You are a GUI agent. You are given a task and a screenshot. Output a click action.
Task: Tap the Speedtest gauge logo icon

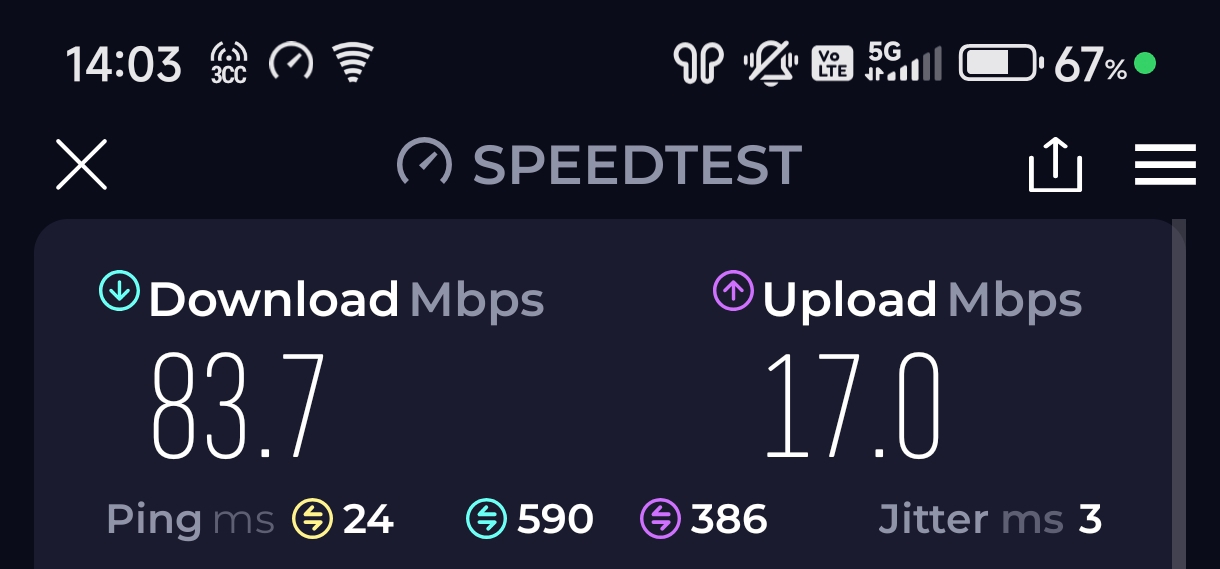424,163
